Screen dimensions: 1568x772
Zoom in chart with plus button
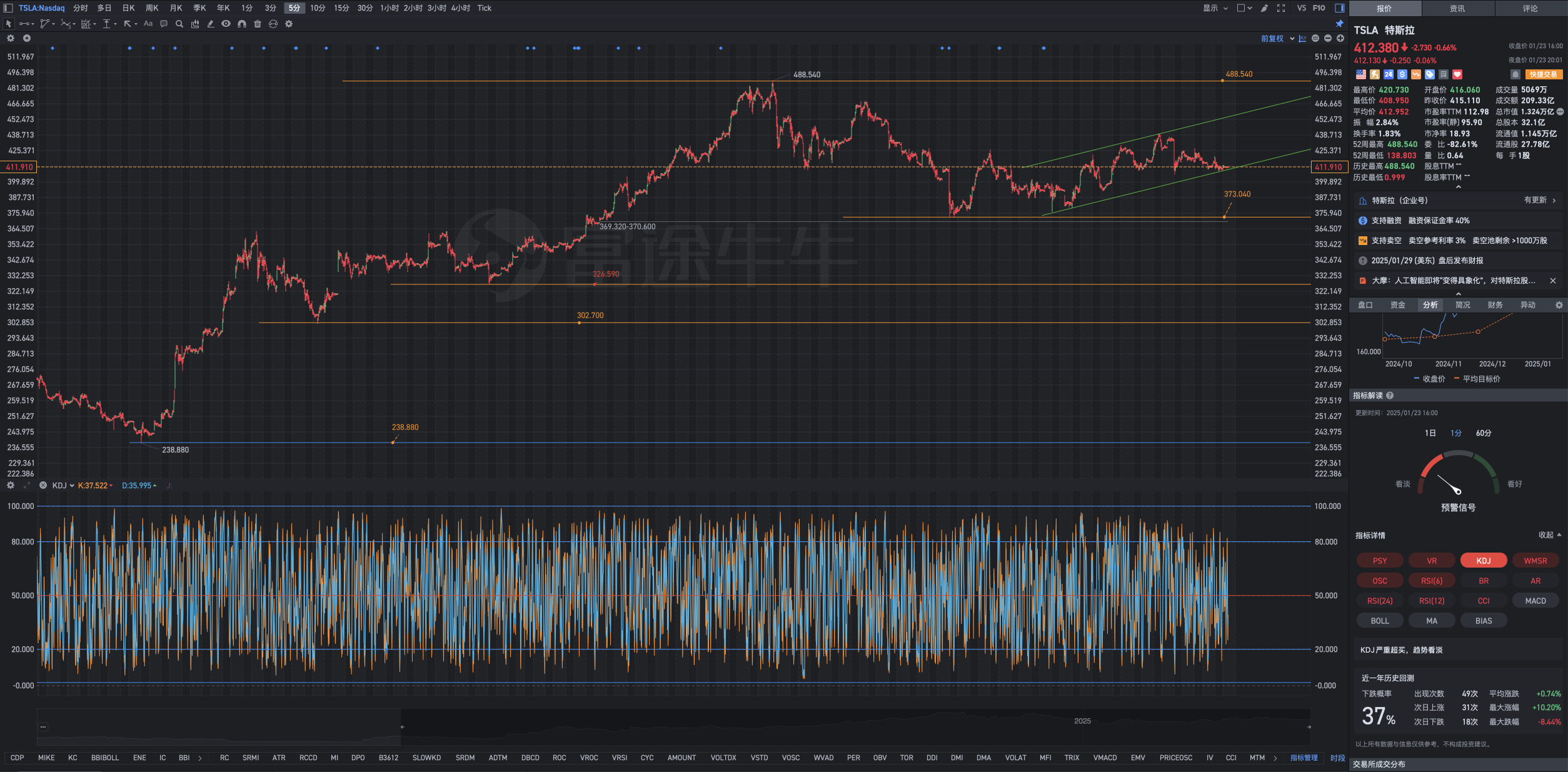[x=1340, y=39]
